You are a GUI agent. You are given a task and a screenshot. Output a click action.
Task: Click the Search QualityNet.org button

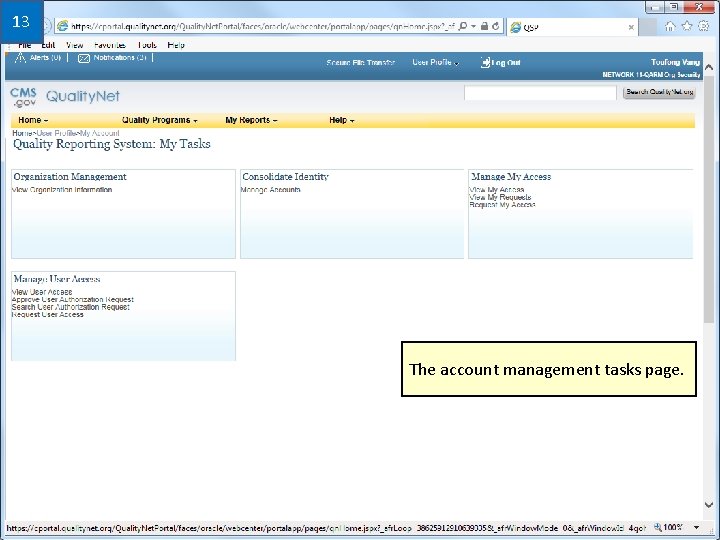click(x=659, y=92)
